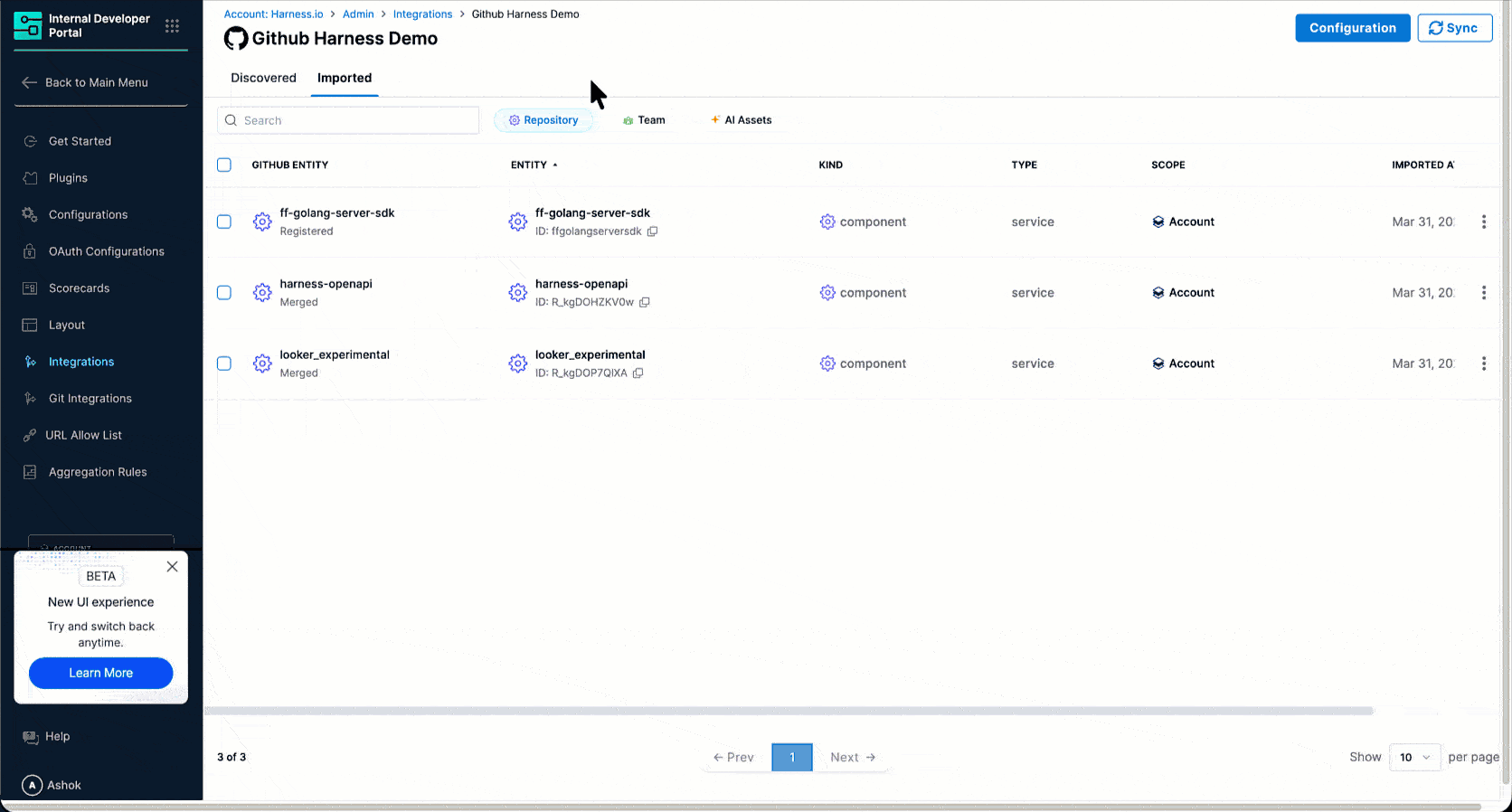1512x812 pixels.
Task: Open the app switcher grid icon
Action: (x=172, y=26)
